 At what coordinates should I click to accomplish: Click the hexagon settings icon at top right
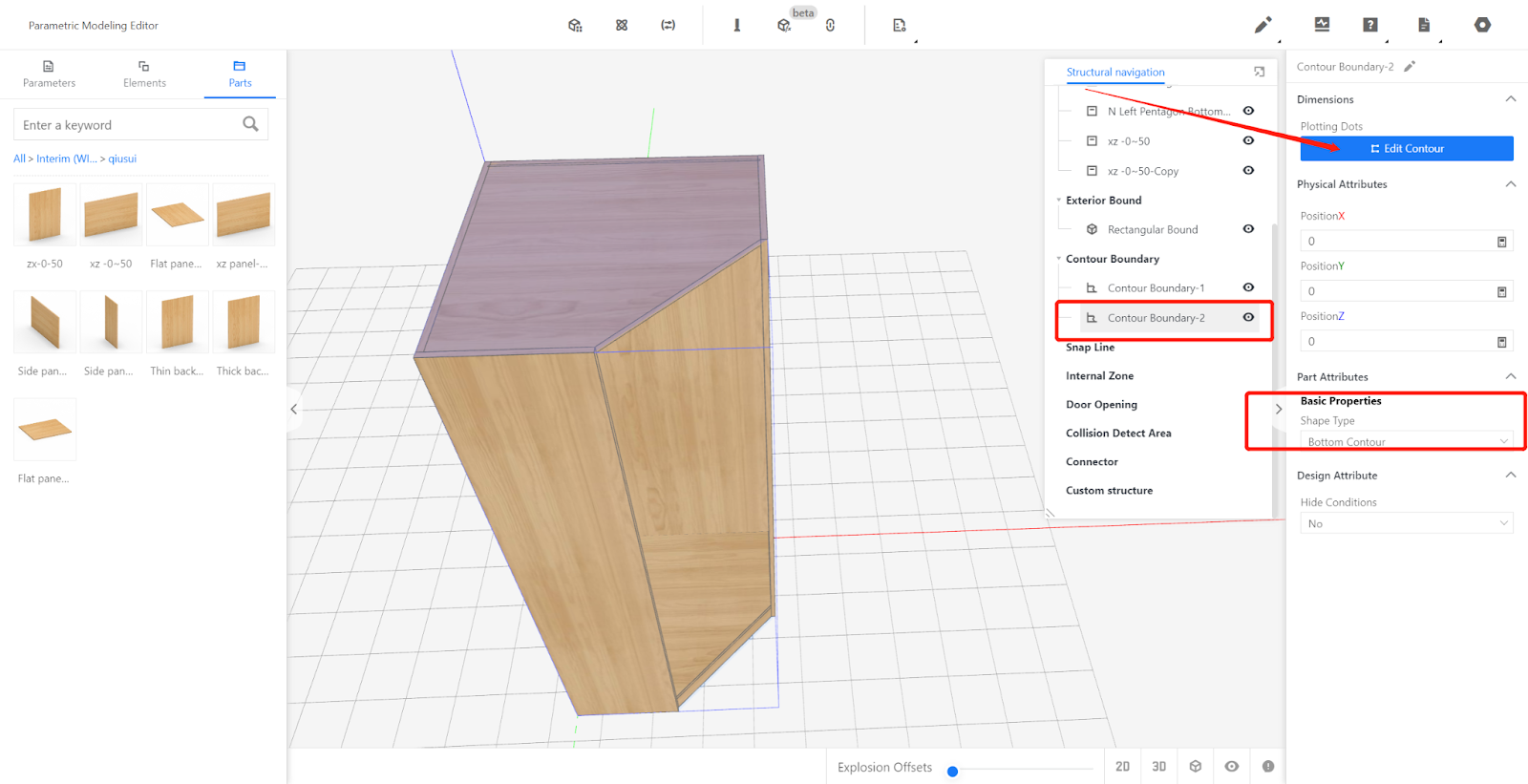click(x=1482, y=25)
